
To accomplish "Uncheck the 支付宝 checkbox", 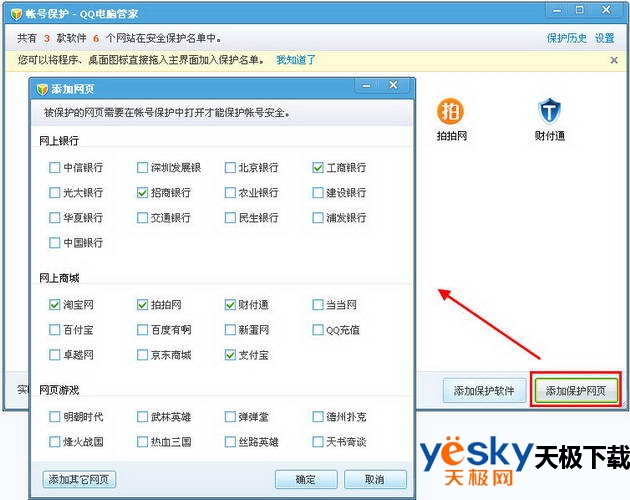I will pos(230,355).
